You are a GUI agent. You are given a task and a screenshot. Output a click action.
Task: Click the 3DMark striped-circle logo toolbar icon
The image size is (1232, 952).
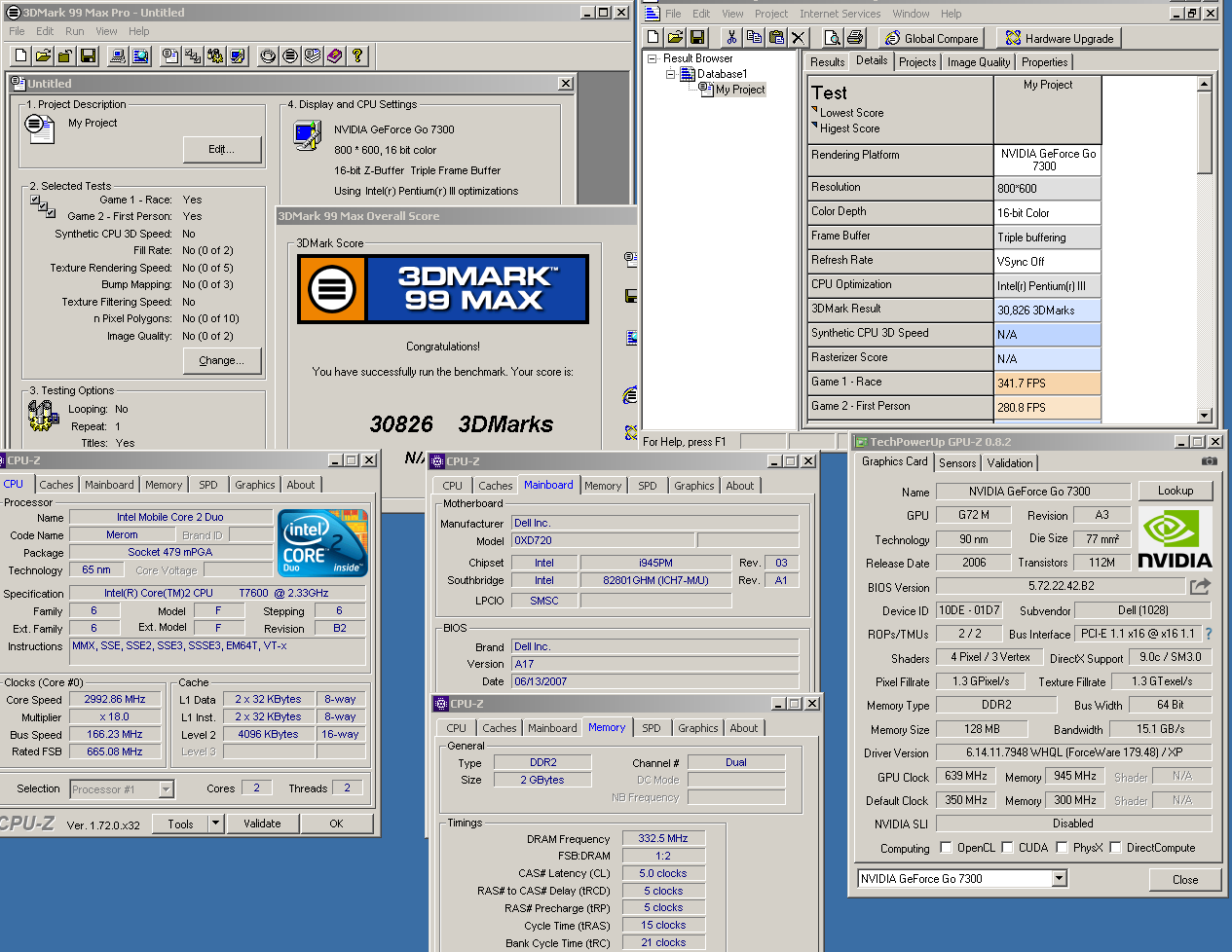290,55
